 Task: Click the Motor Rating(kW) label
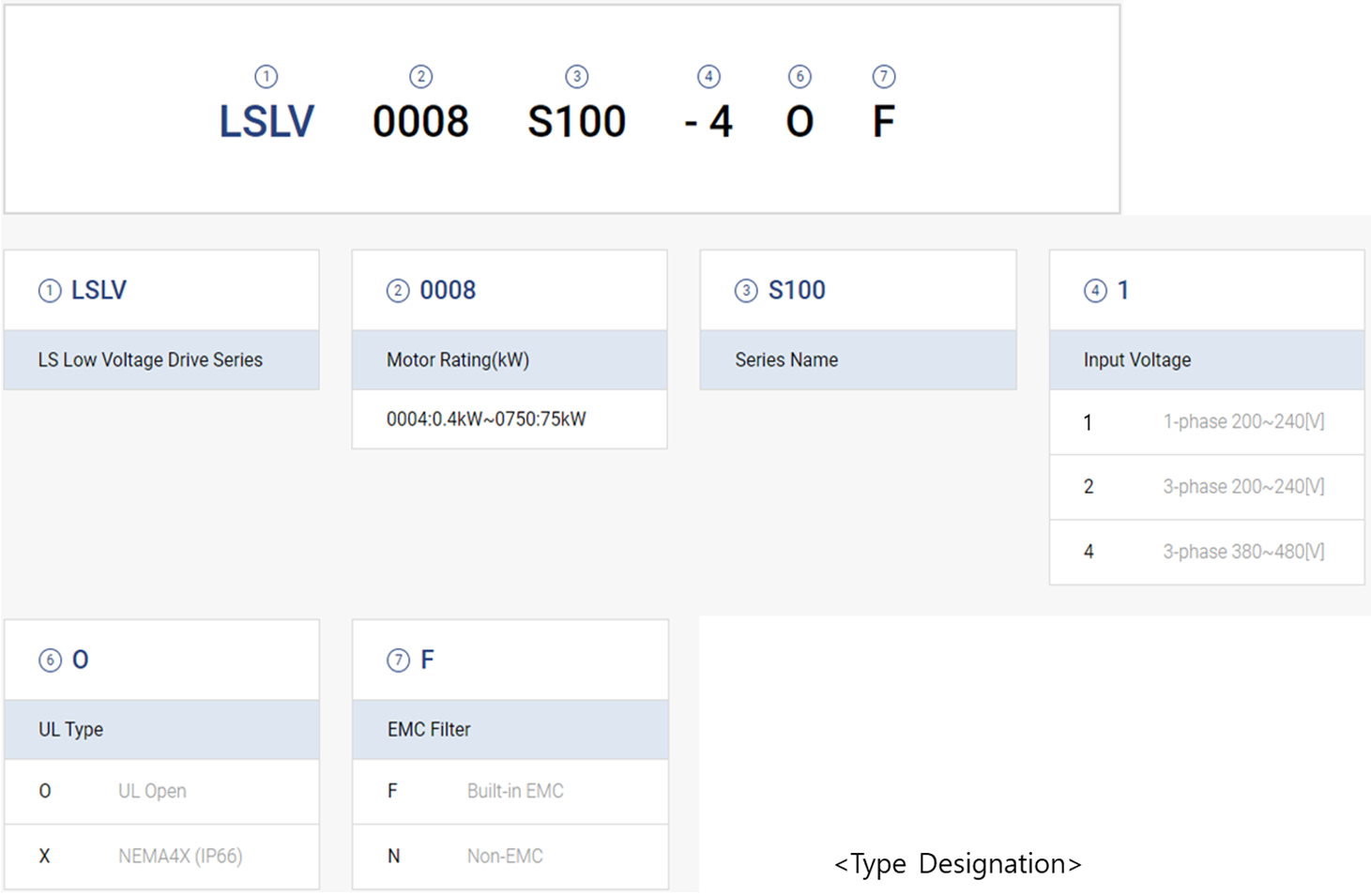458,360
